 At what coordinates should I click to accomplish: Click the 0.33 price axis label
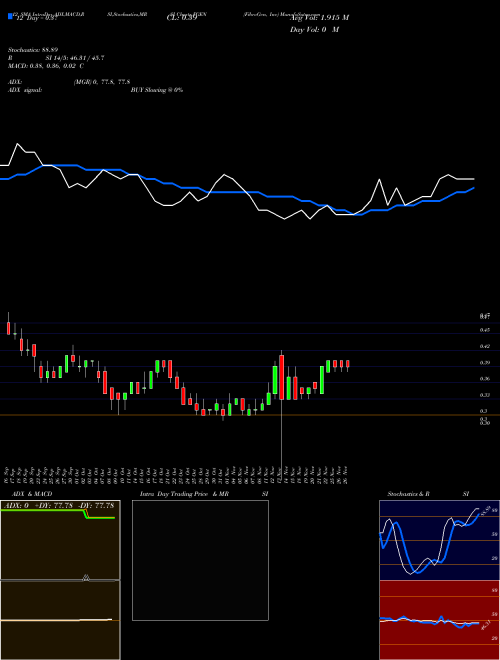(x=485, y=395)
